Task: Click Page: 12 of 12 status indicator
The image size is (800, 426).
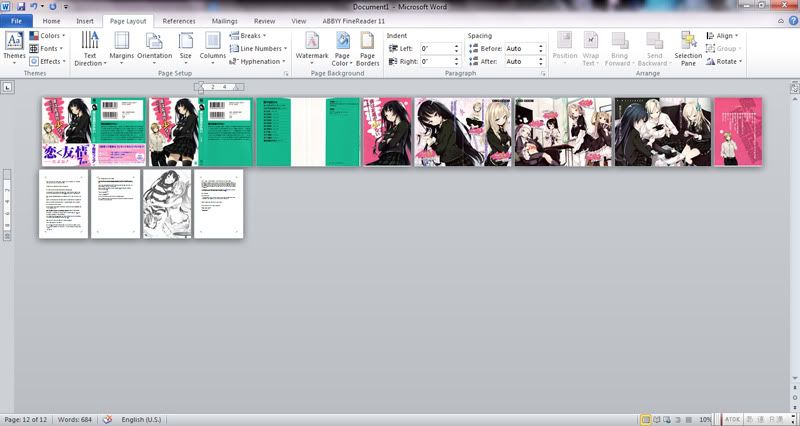Action: [26, 419]
